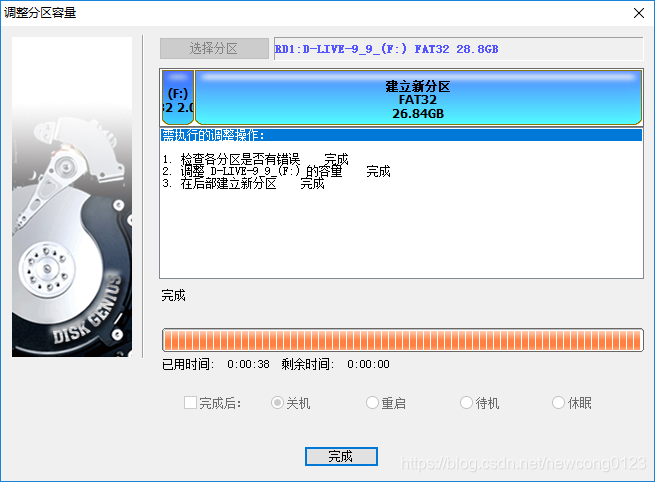Viewport: 656px width, 482px height.
Task: Click the 建立新分区 FAT32 26.84GB partition block
Action: click(418, 97)
